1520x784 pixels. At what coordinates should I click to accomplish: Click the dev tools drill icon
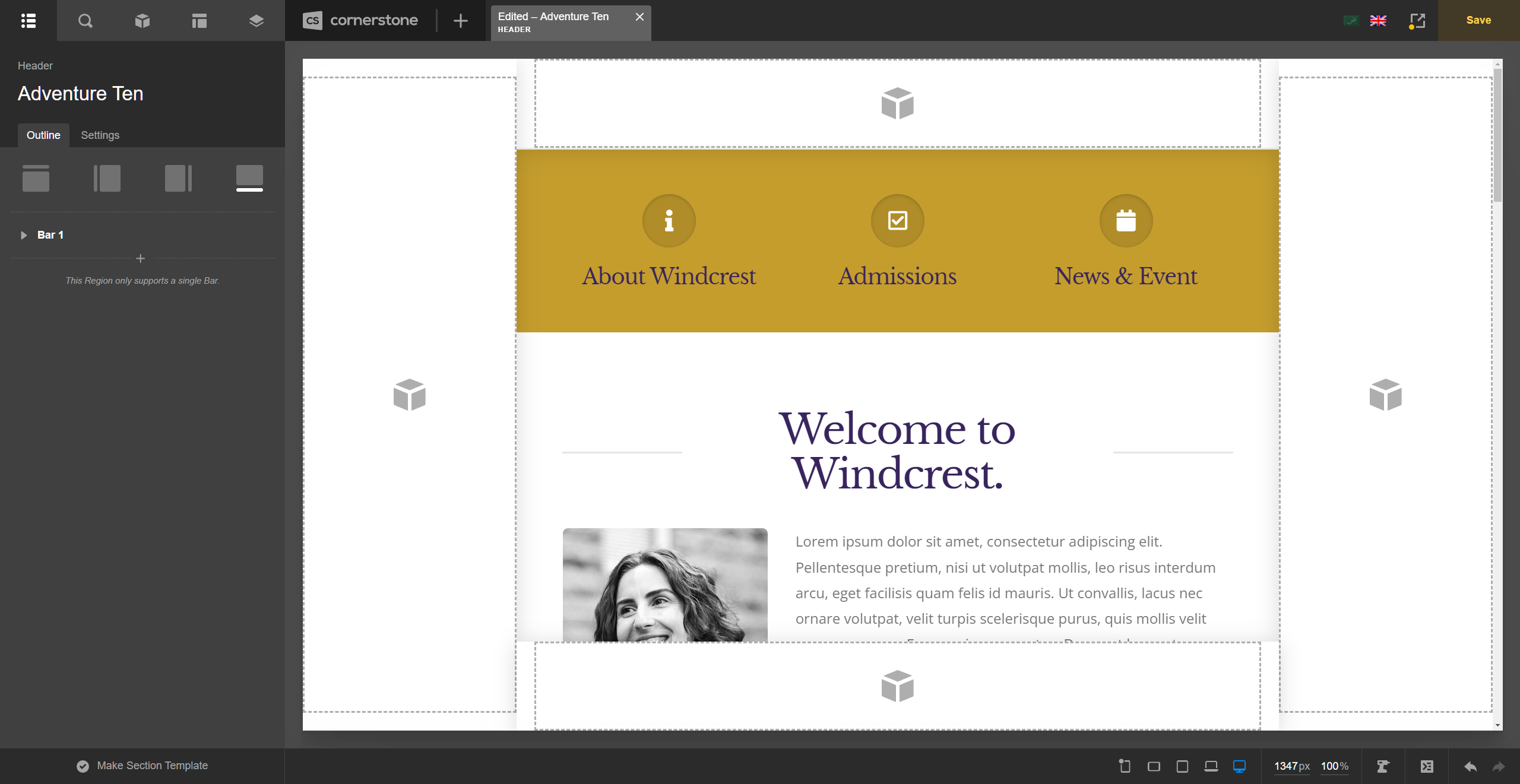(1383, 766)
